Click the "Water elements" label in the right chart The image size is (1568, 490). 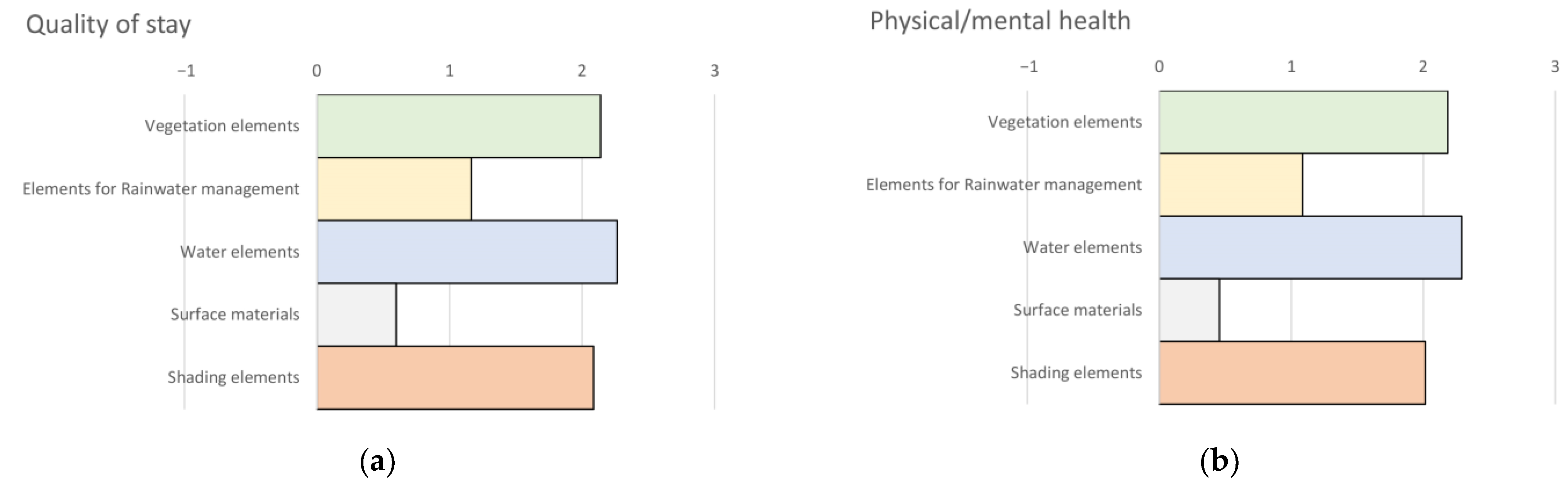1082,248
